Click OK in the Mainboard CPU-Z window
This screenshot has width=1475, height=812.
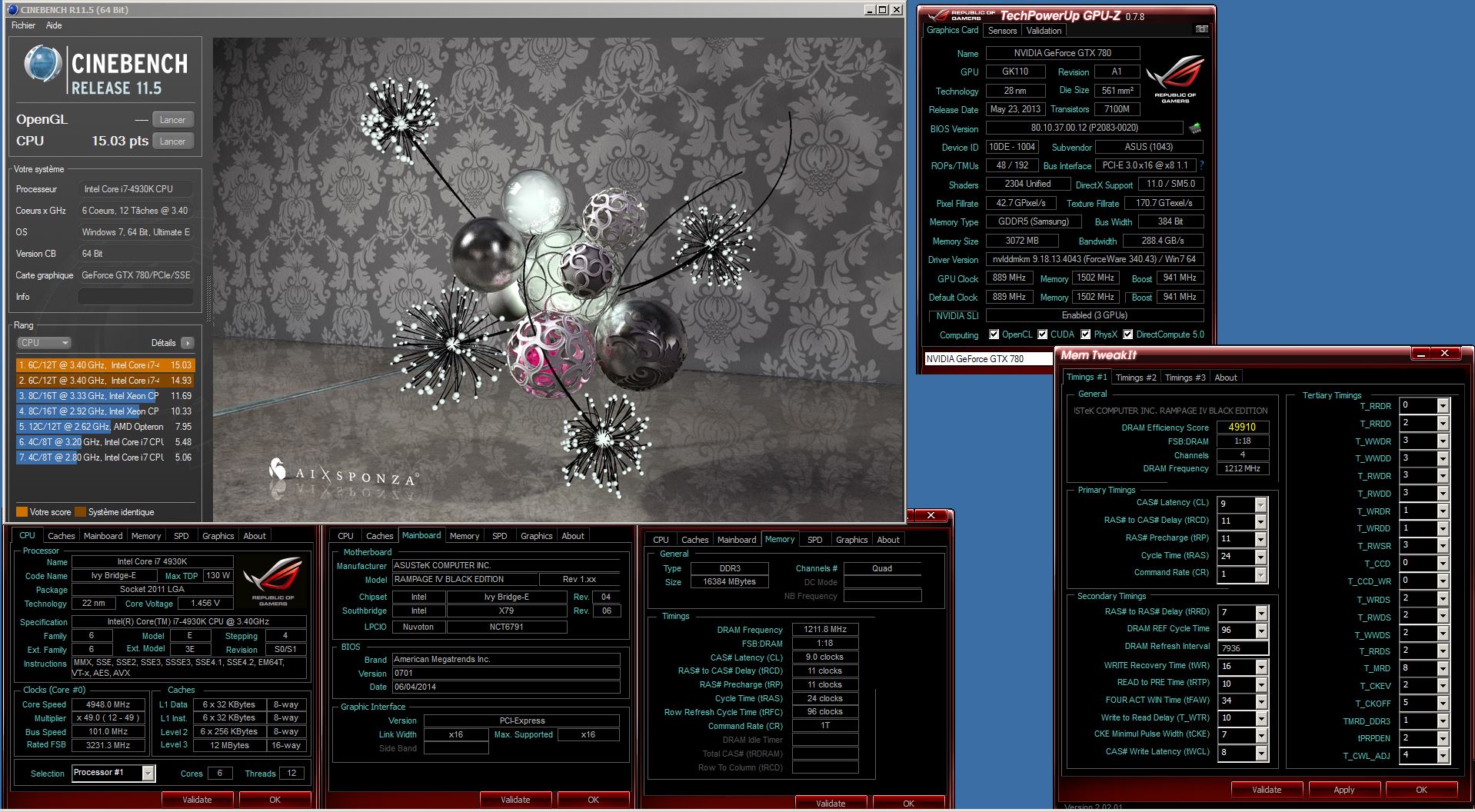[x=593, y=800]
